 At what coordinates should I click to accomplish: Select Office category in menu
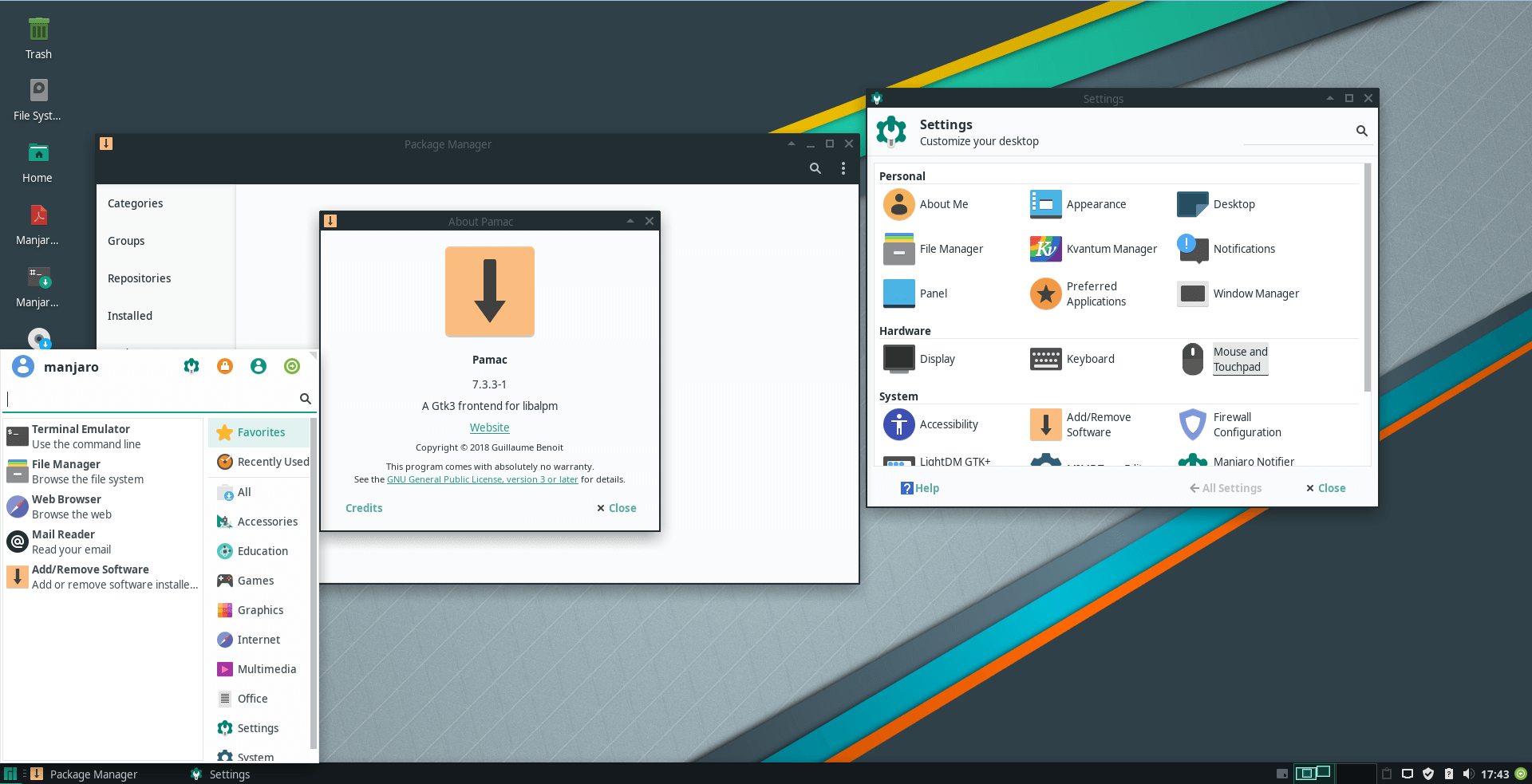[259, 699]
